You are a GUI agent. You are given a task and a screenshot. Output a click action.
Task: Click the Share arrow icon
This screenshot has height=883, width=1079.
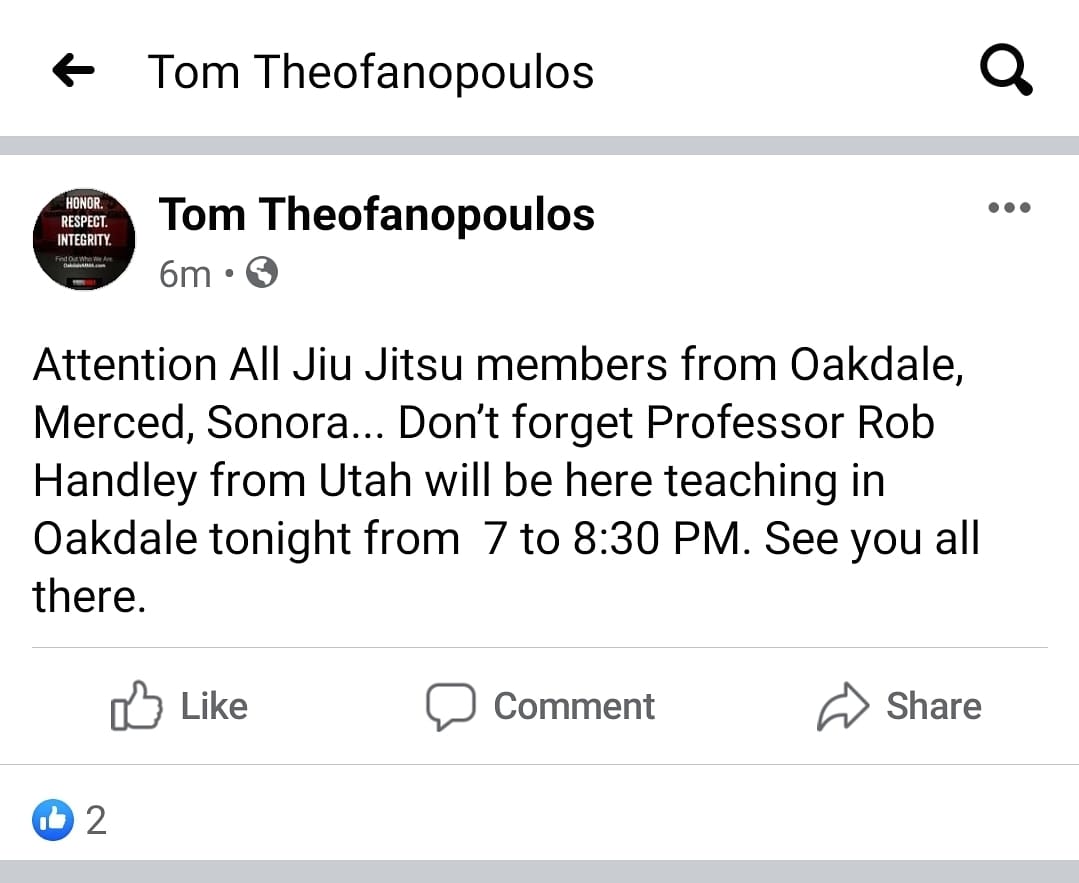pos(844,706)
